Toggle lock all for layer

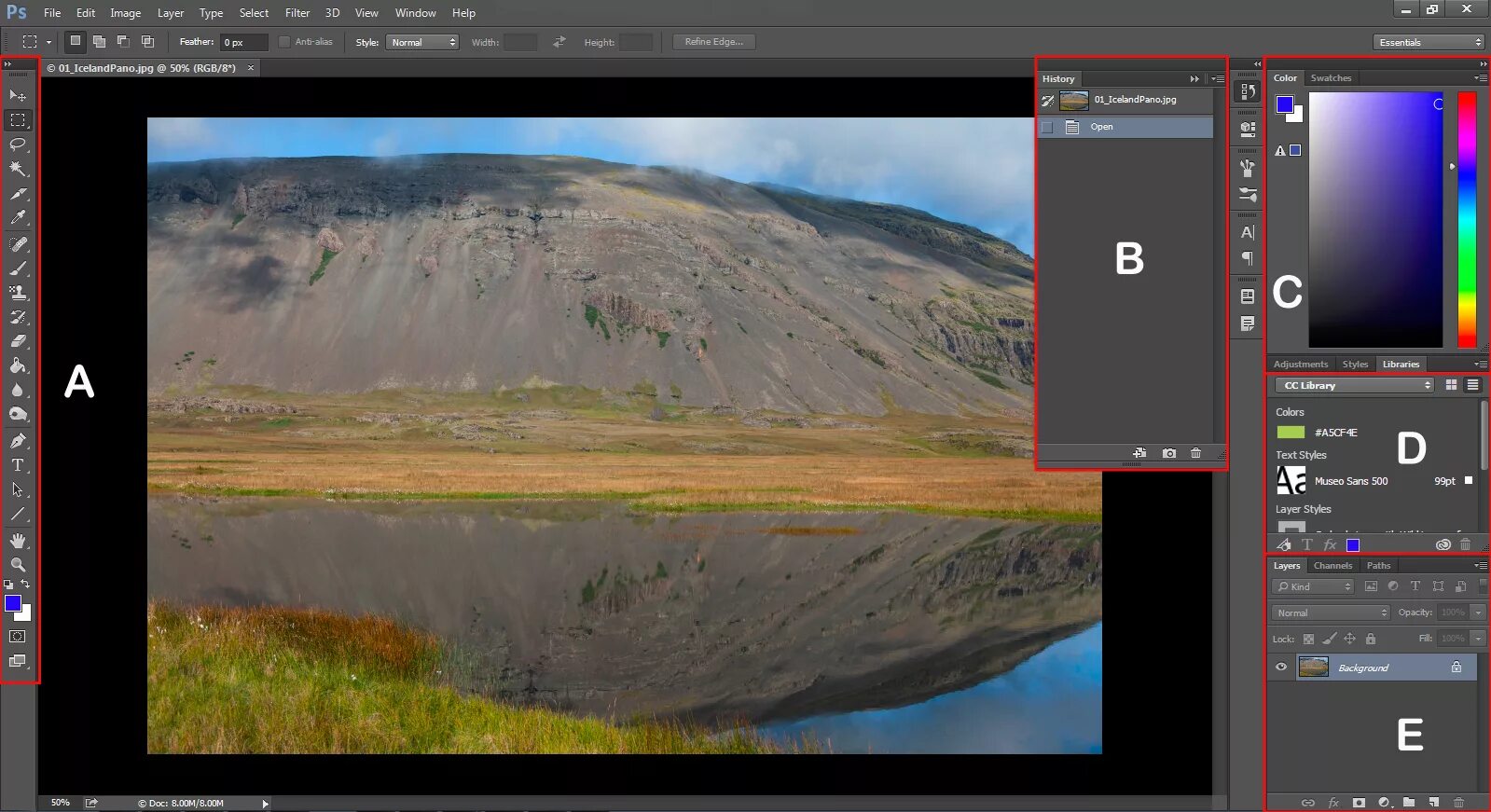pyautogui.click(x=1371, y=639)
